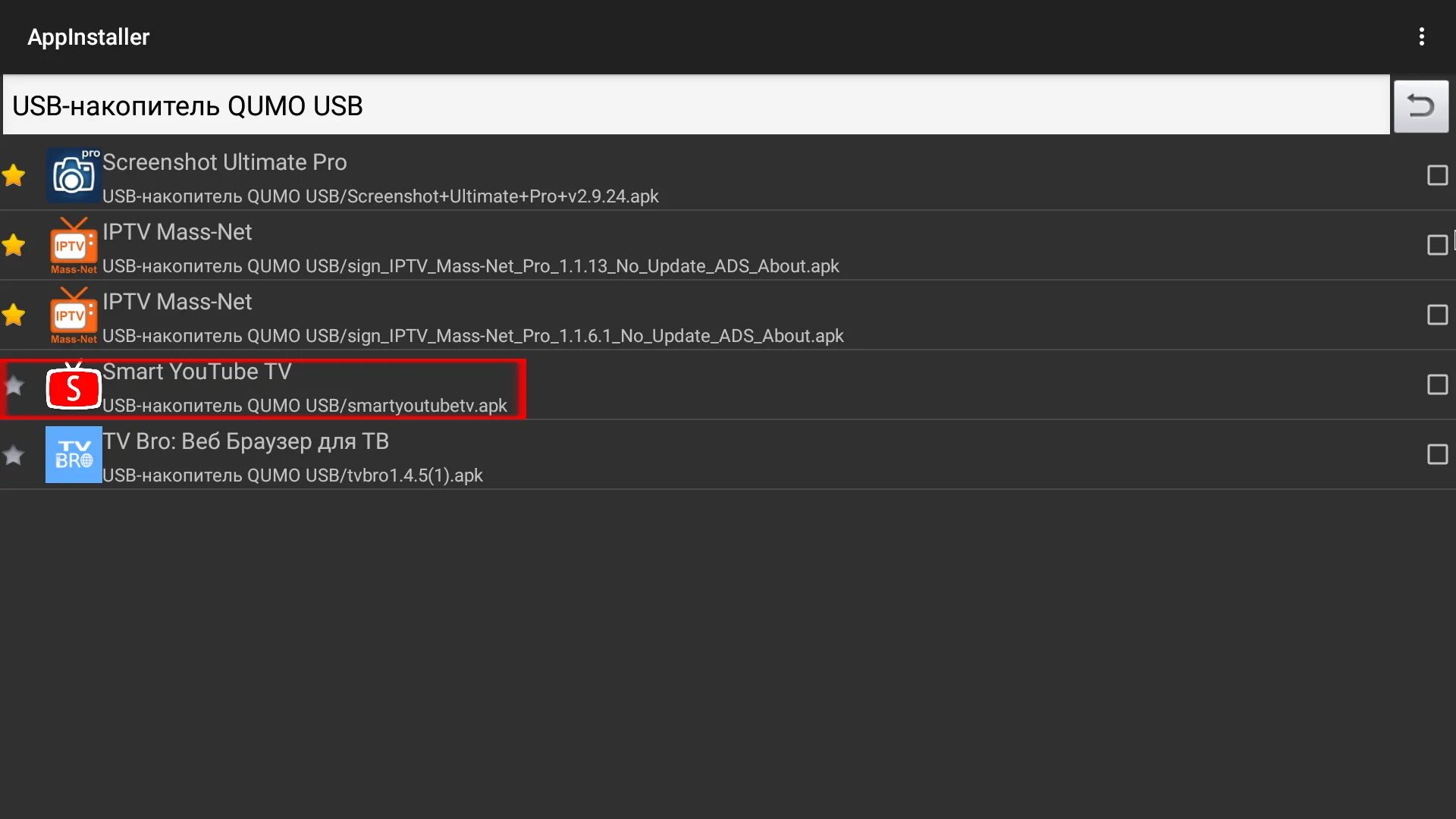Check the Screenshot Ultimate Pro checkbox

tap(1437, 175)
